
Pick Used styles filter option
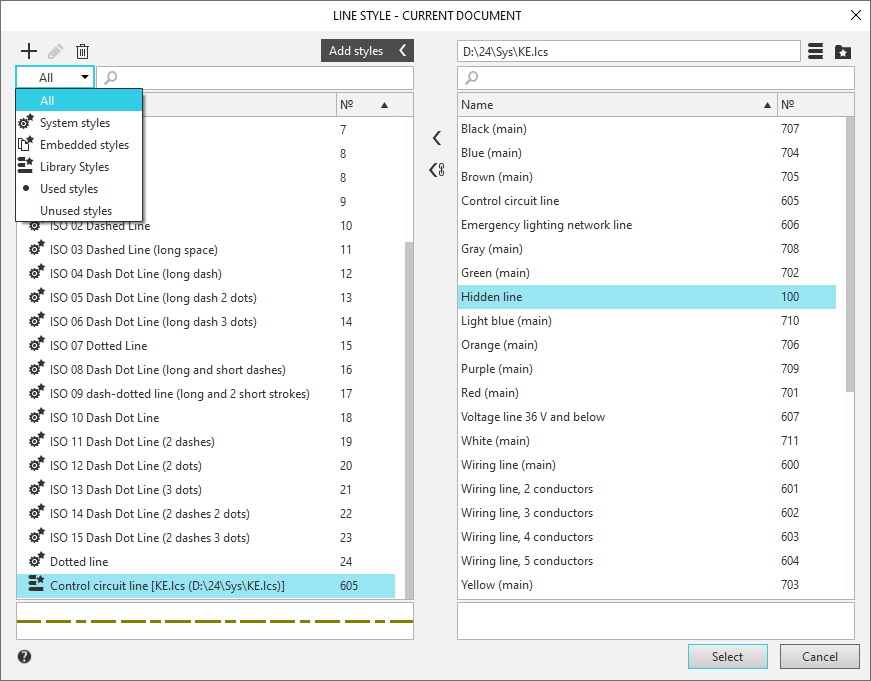(69, 189)
